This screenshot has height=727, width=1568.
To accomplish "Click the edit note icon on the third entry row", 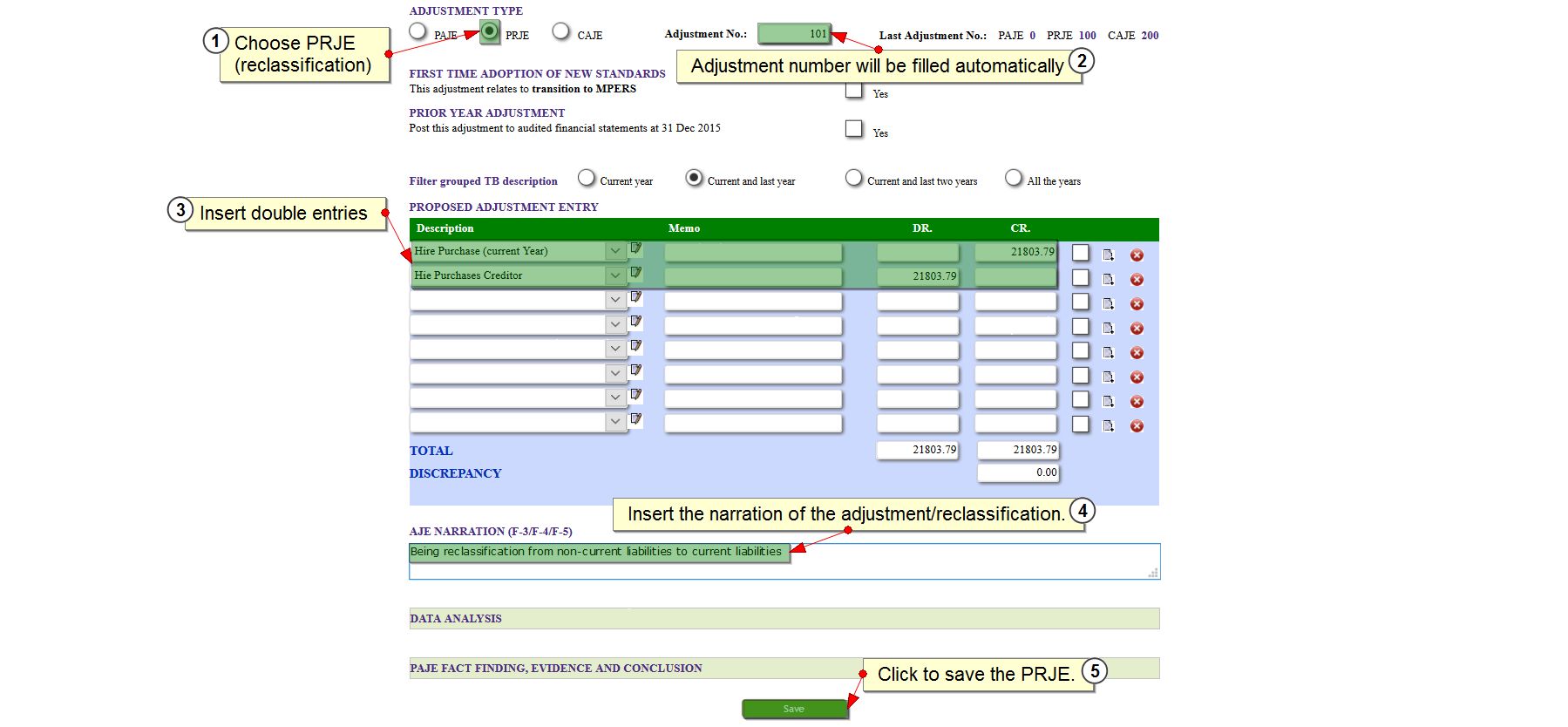I will [x=636, y=297].
